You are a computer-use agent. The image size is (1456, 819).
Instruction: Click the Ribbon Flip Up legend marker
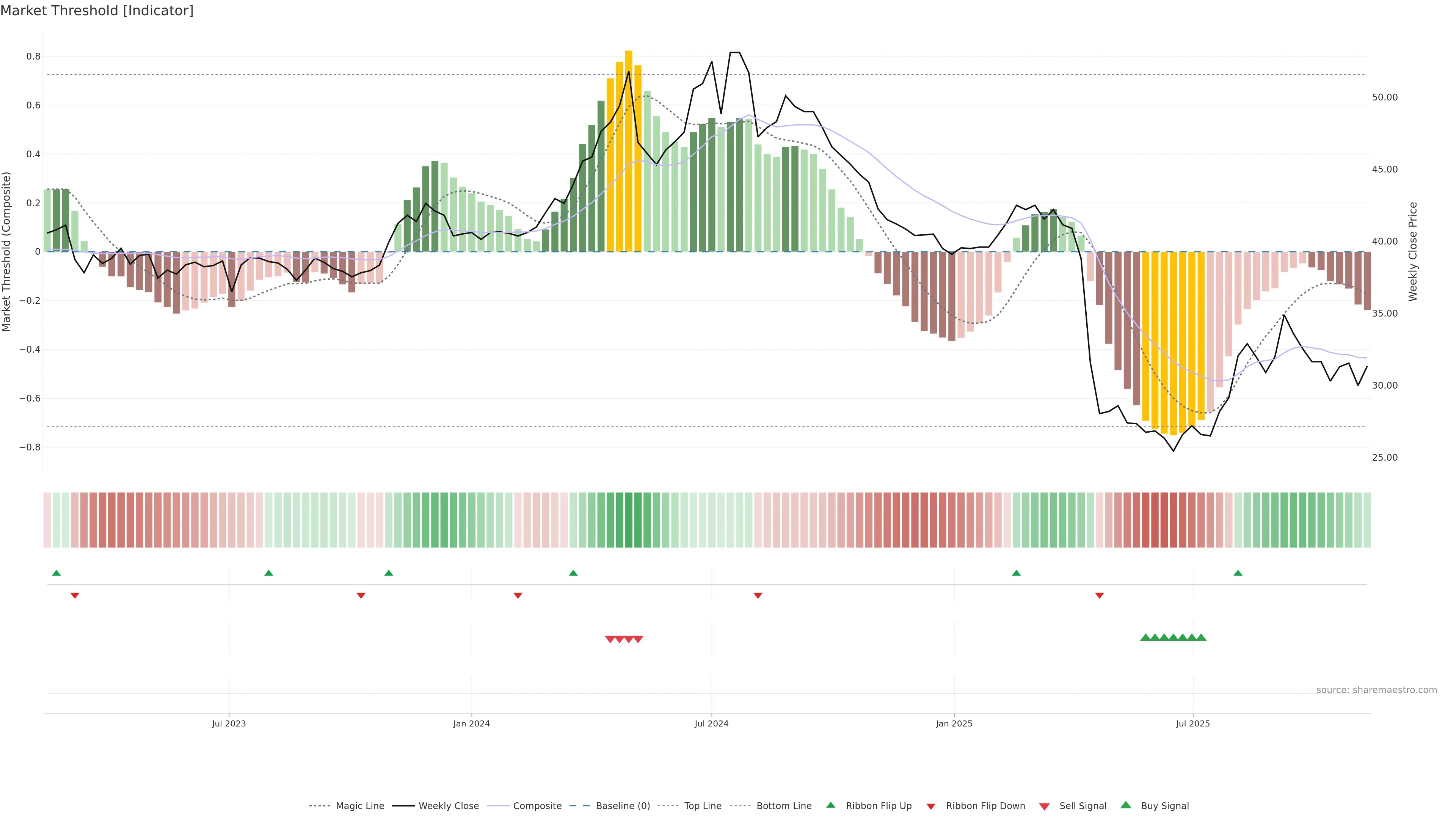pos(830,805)
